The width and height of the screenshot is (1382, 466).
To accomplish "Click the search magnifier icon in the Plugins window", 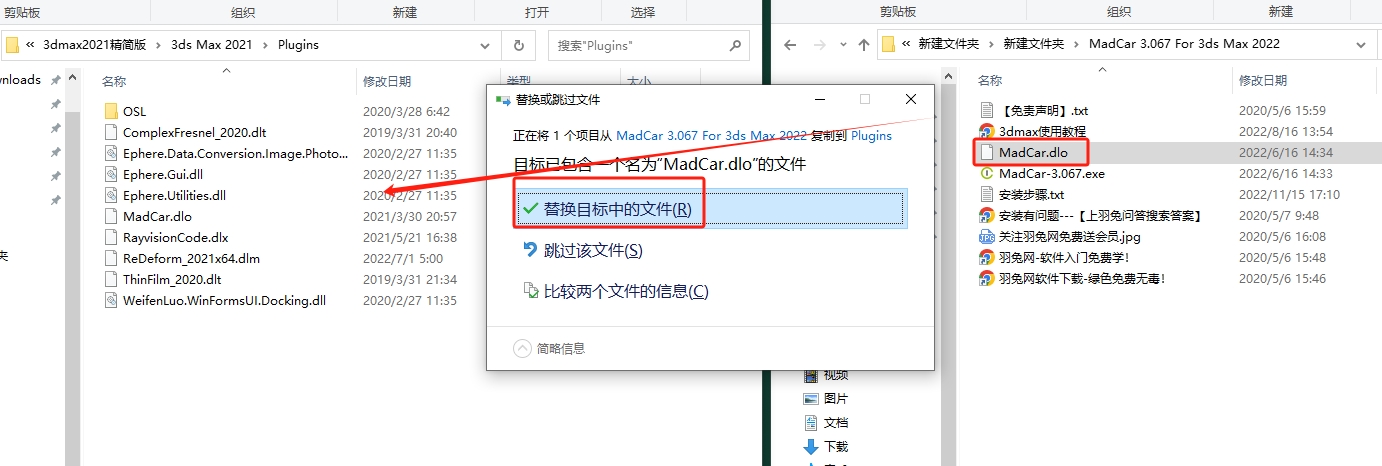I will [x=734, y=45].
